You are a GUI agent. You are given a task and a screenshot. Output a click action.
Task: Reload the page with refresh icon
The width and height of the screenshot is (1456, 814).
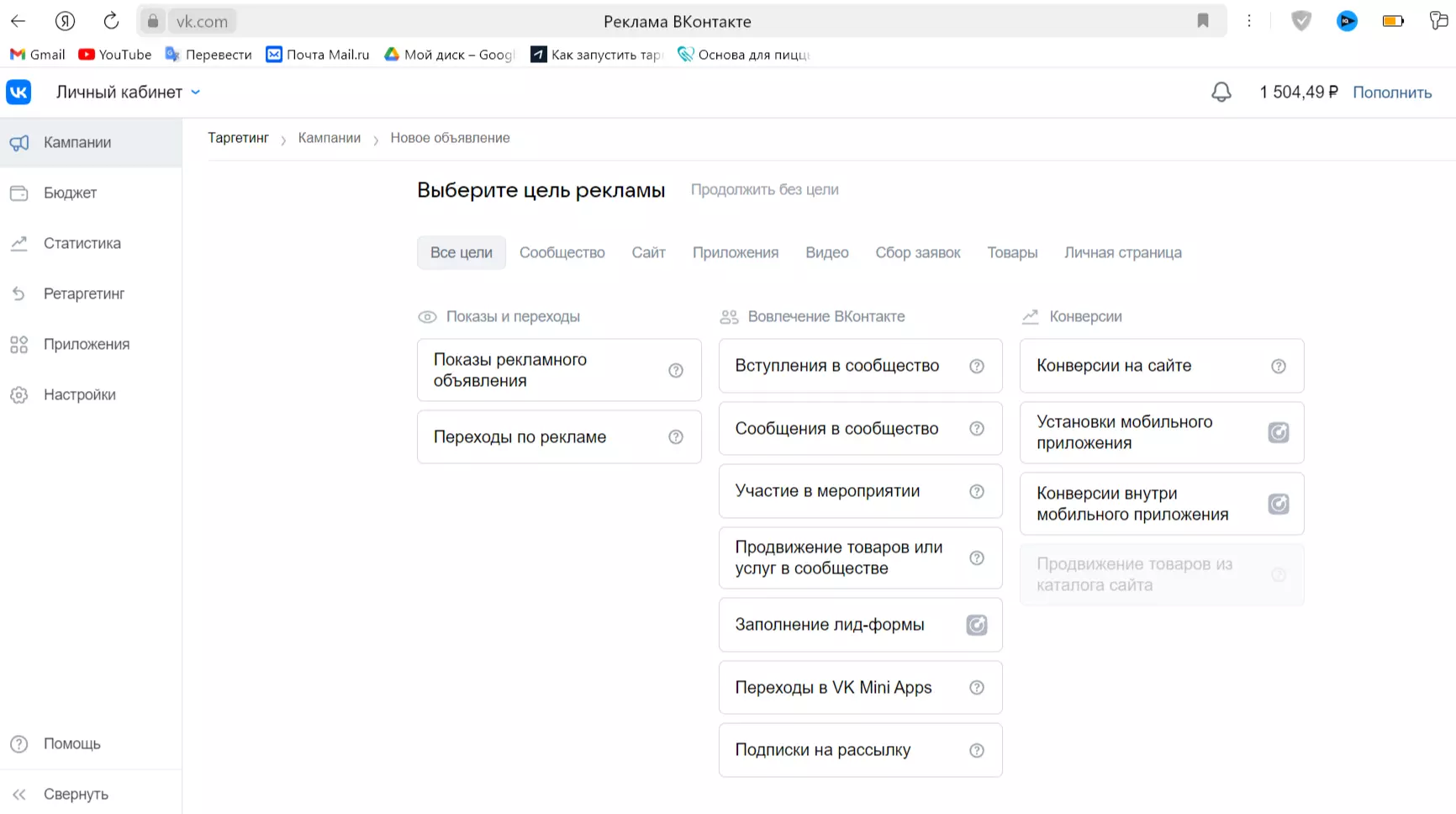(111, 21)
